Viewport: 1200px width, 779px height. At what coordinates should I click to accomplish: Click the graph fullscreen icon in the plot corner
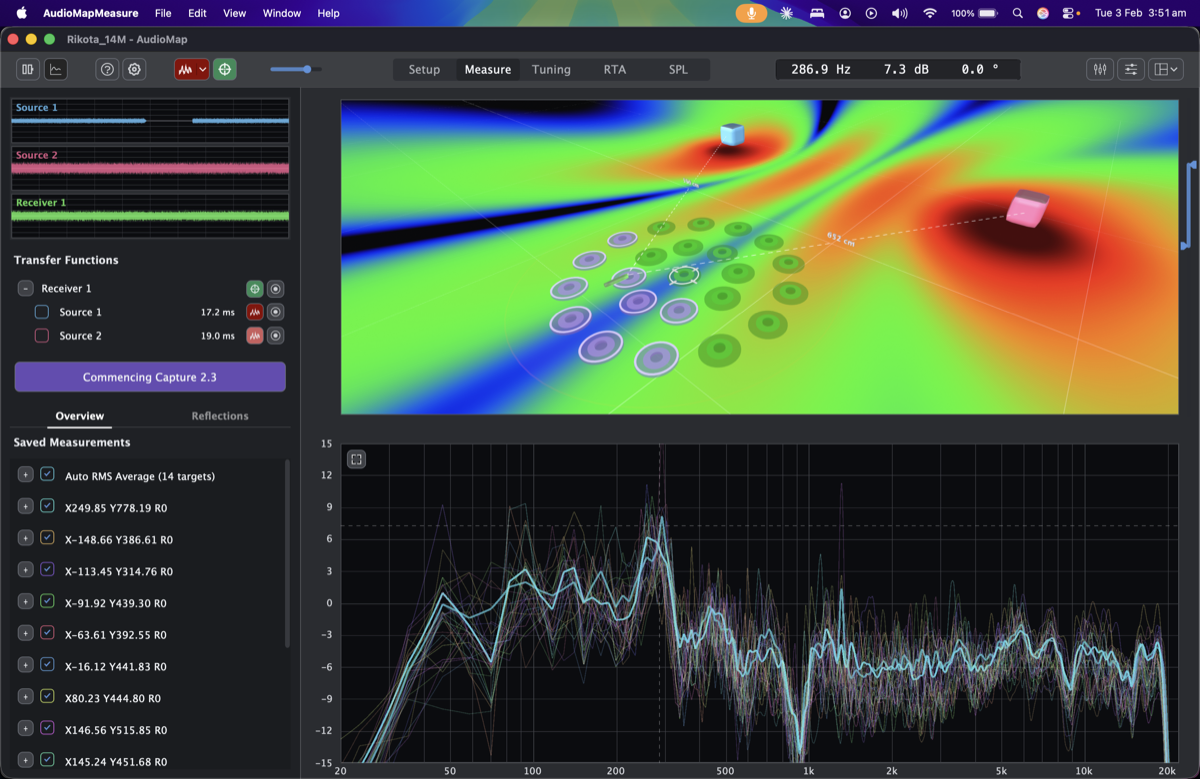coord(356,459)
